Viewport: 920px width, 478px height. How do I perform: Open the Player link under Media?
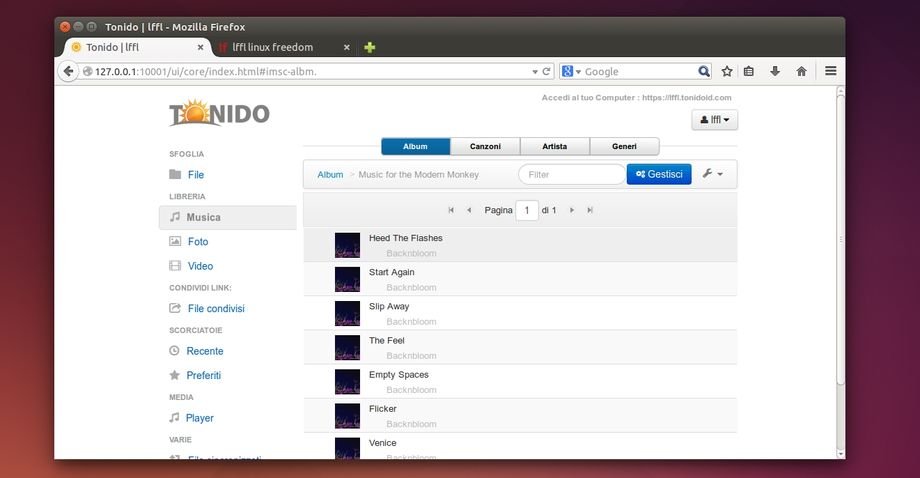click(x=199, y=418)
